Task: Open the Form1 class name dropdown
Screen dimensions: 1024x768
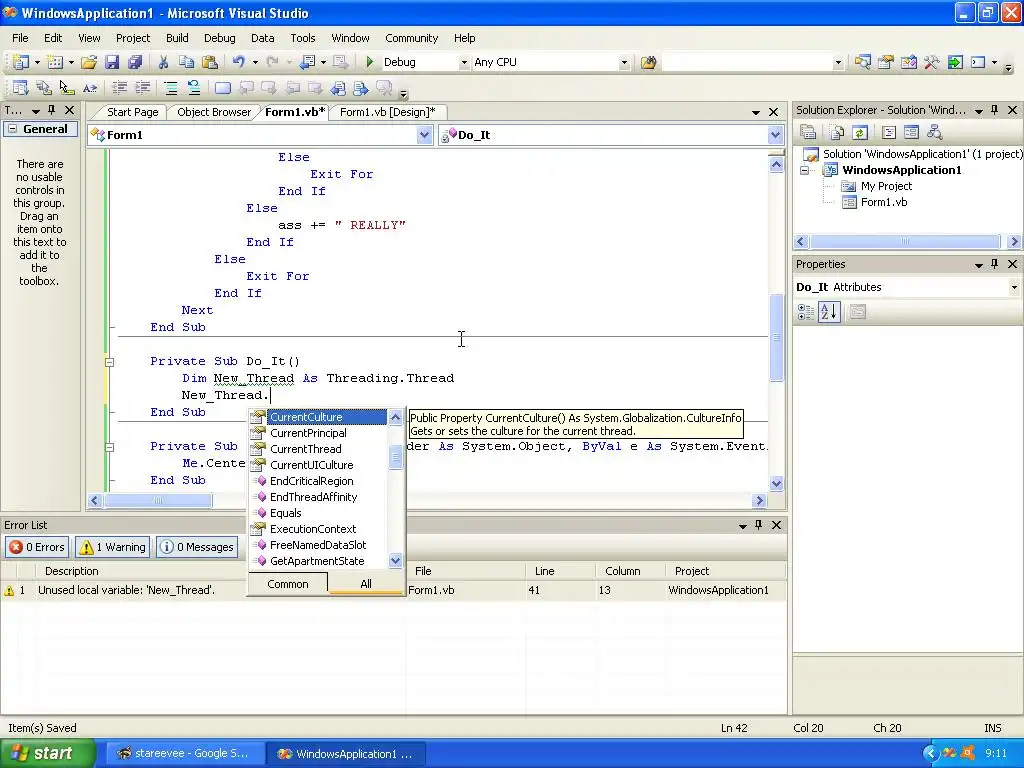Action: click(424, 135)
